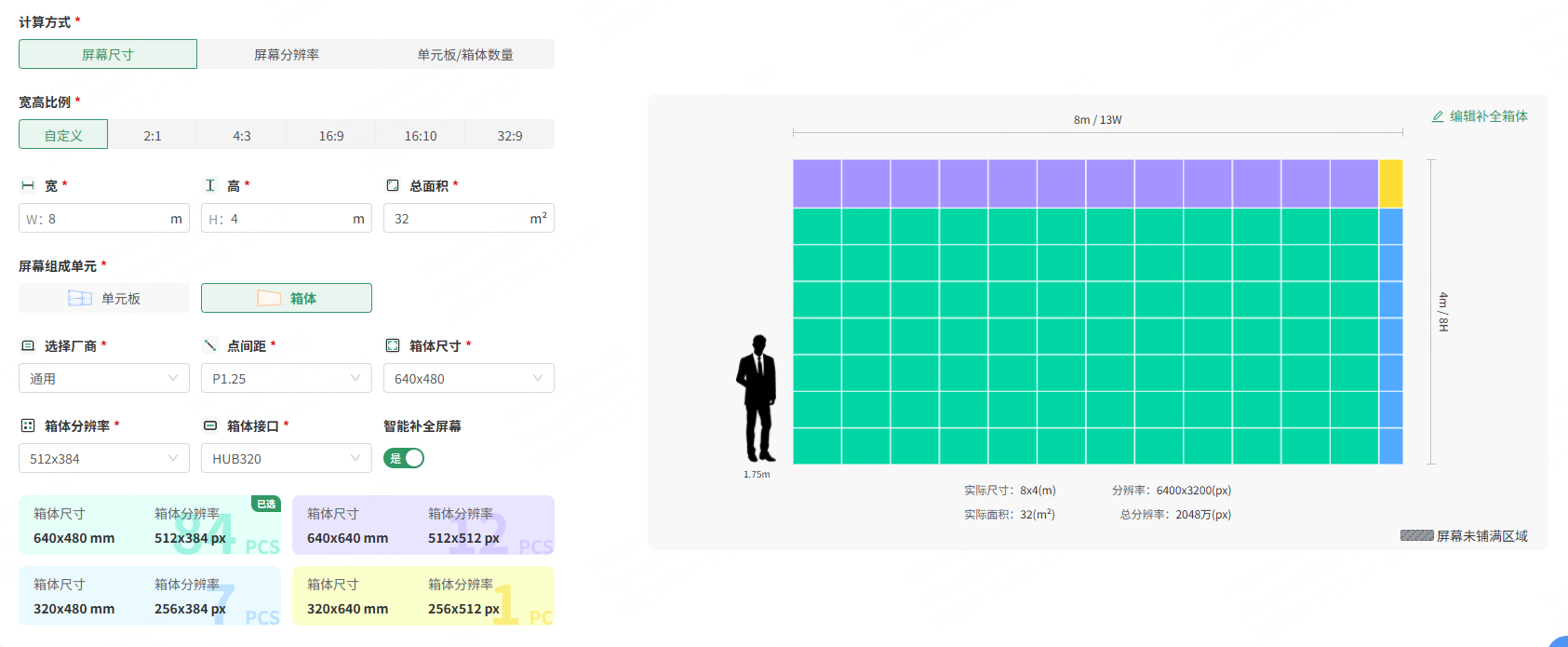The width and height of the screenshot is (1568, 647).
Task: Toggle the 智能补全屏幕 switch off
Action: pos(404,458)
